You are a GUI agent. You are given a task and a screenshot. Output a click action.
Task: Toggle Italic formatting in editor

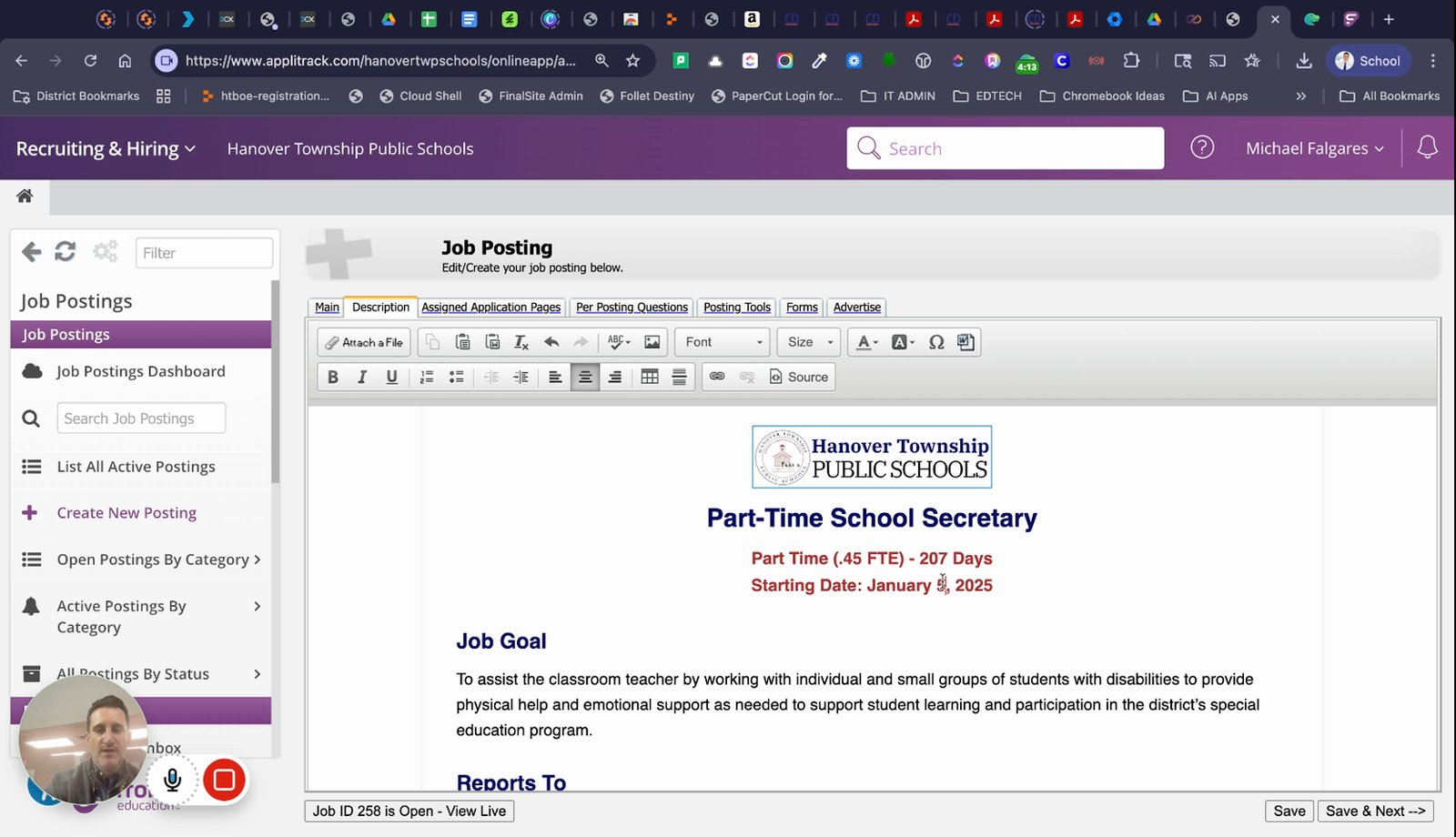(x=362, y=377)
